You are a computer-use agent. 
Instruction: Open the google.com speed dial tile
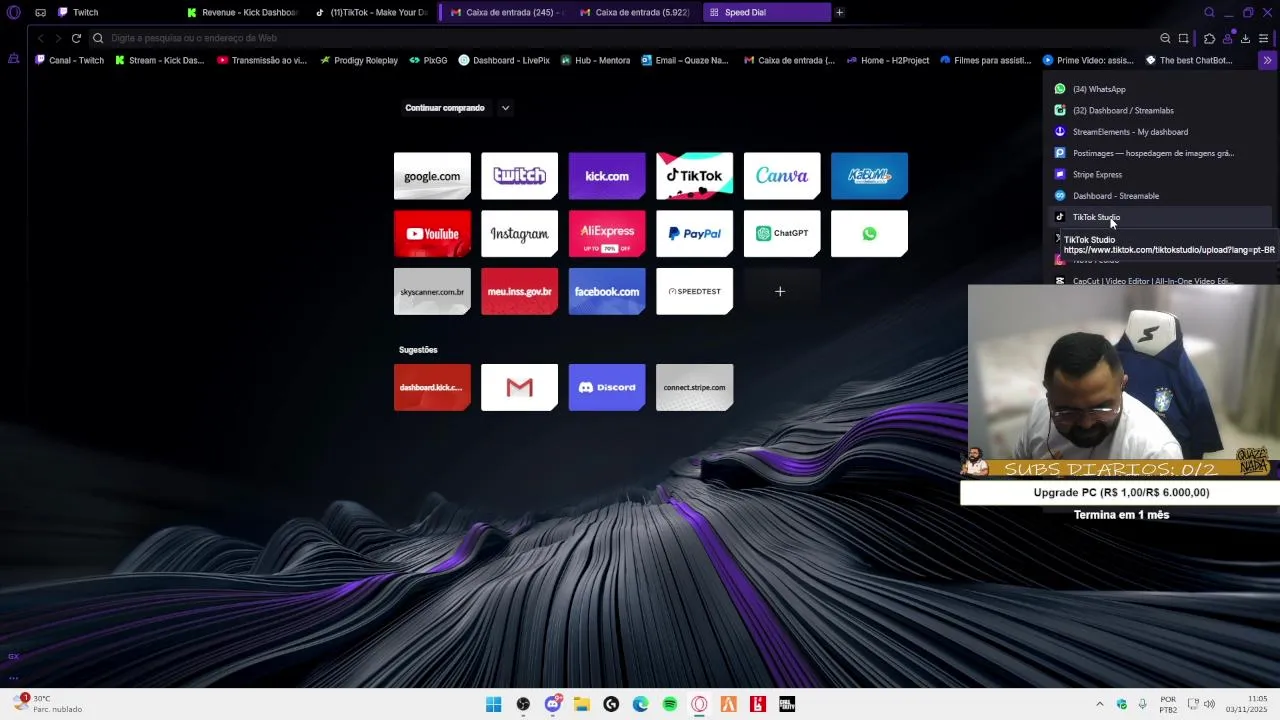[x=432, y=176]
